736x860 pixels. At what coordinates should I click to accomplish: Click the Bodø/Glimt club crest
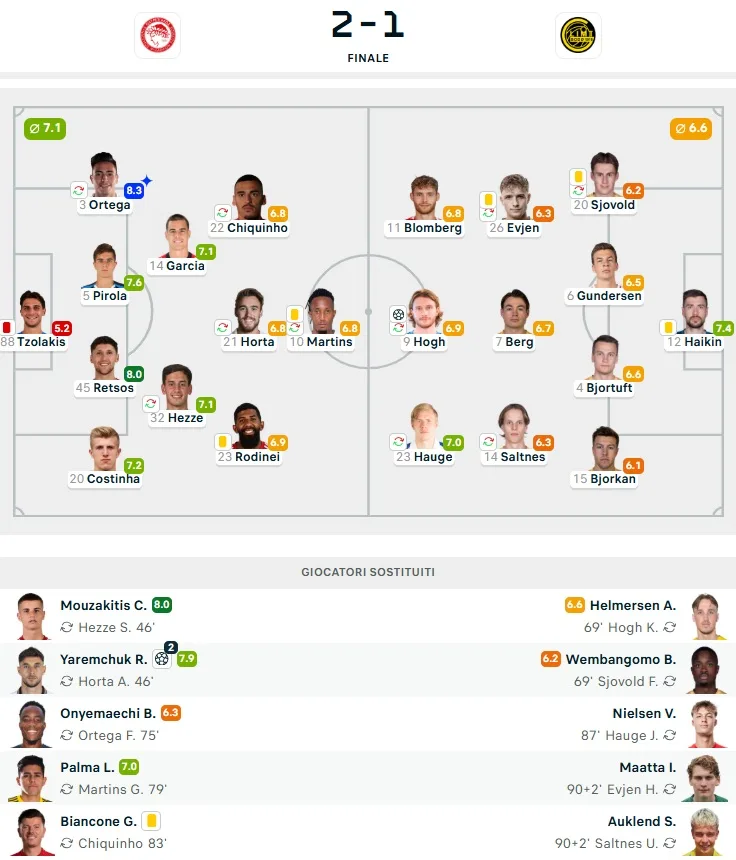pyautogui.click(x=579, y=35)
